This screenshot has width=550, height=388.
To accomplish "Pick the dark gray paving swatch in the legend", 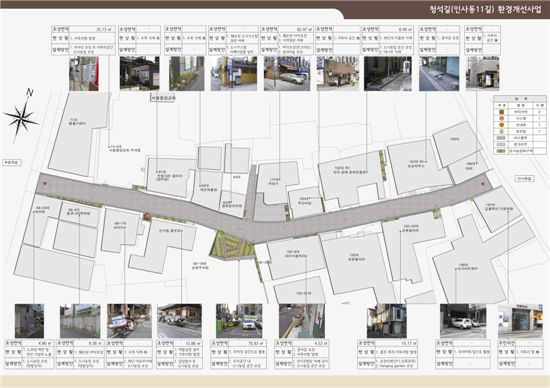I will click(x=502, y=138).
